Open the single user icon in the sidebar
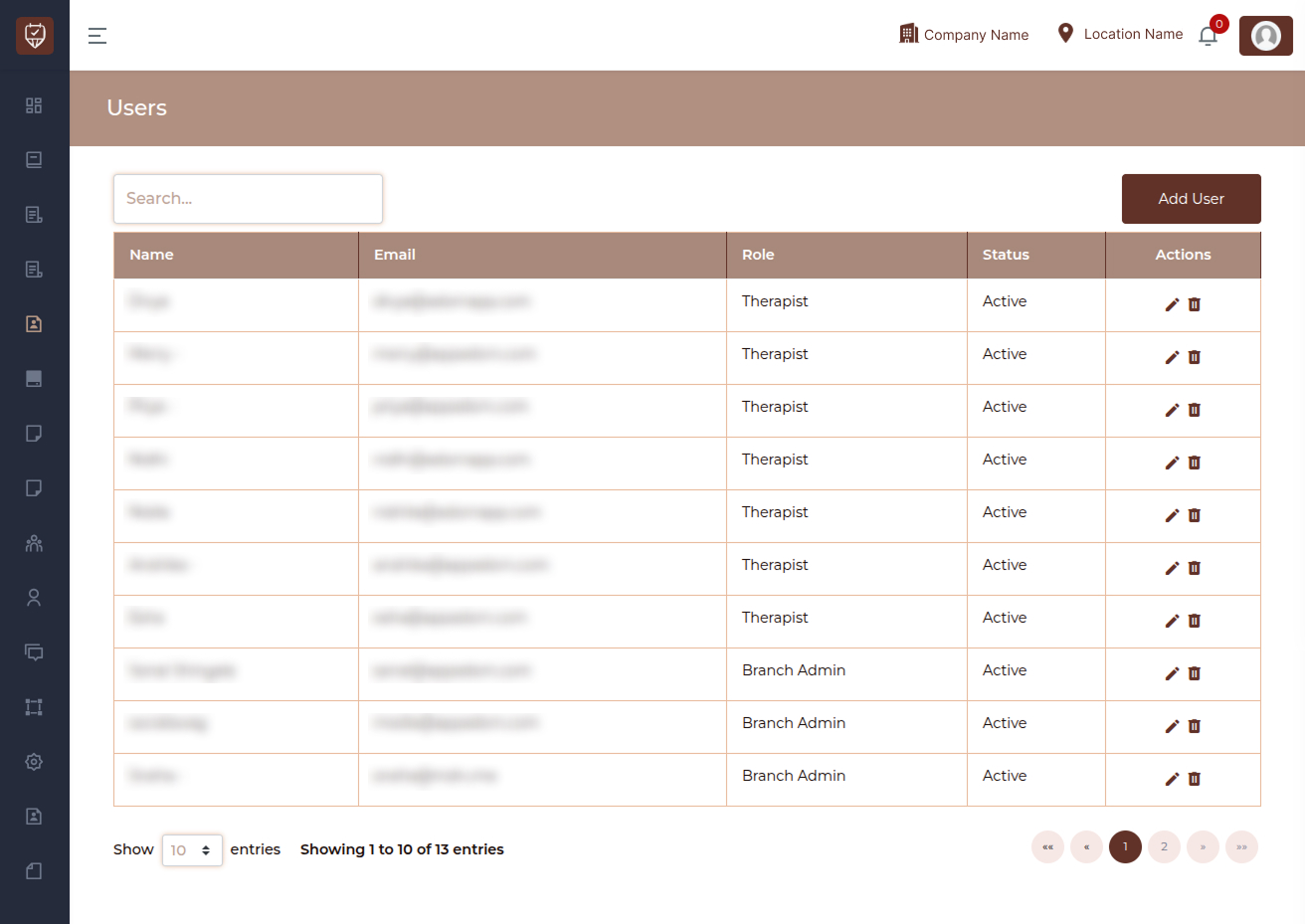 pos(34,598)
